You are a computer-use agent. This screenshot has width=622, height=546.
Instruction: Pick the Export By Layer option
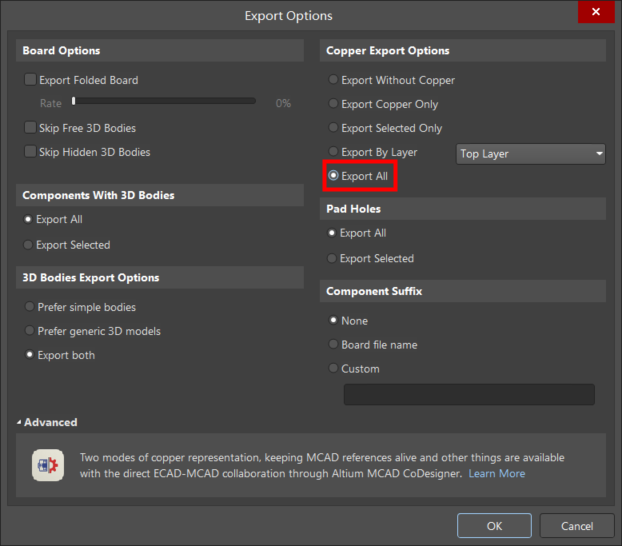[333, 153]
